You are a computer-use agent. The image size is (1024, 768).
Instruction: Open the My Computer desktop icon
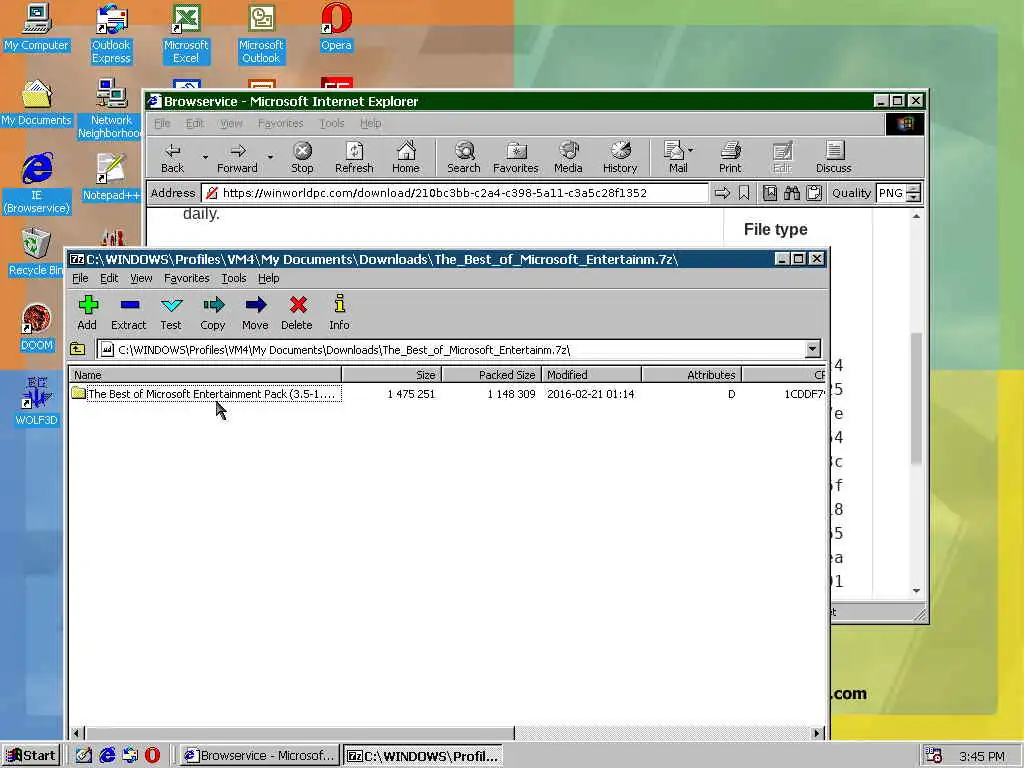(x=36, y=27)
